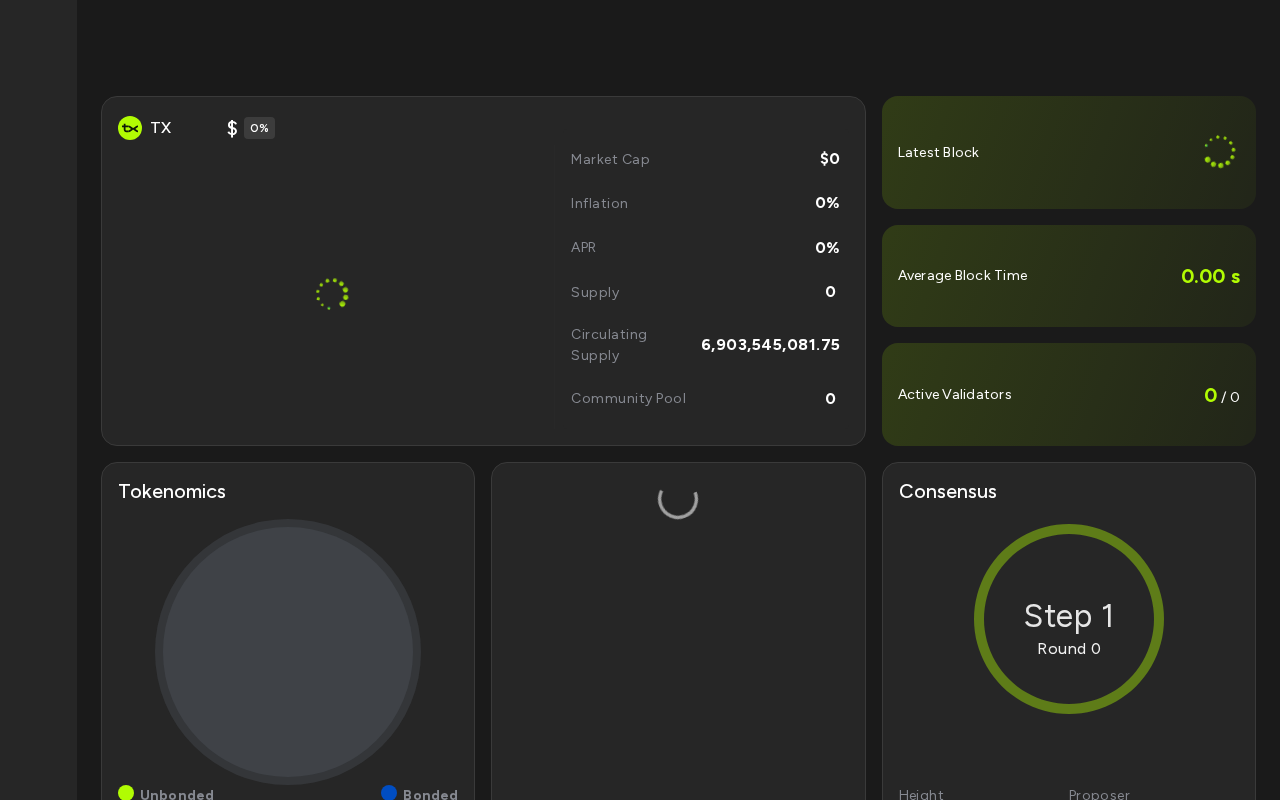
Task: Click the Proposer label in Consensus
Action: [1099, 794]
